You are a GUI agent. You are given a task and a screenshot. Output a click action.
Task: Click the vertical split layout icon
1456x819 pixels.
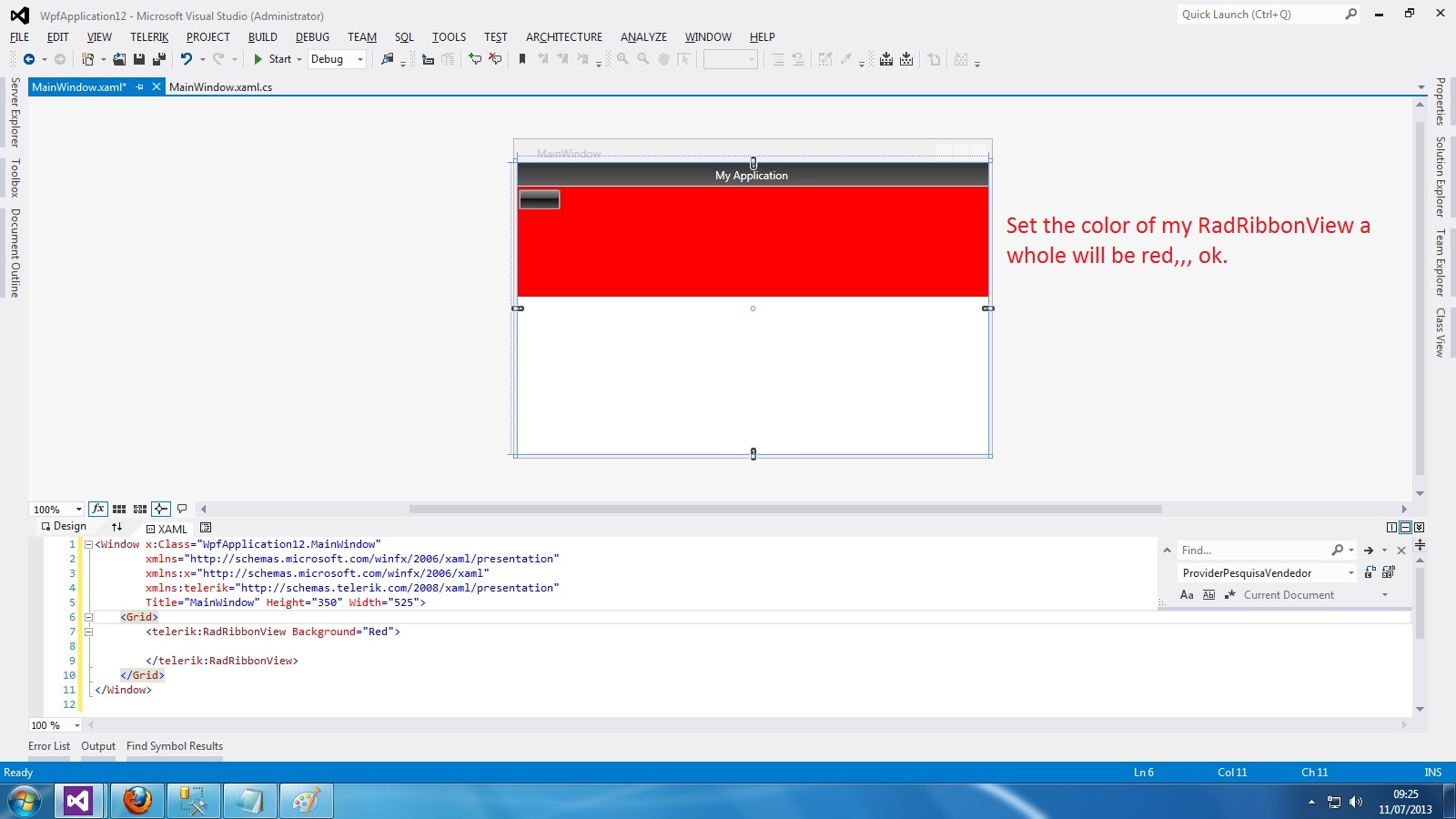pyautogui.click(x=1391, y=527)
